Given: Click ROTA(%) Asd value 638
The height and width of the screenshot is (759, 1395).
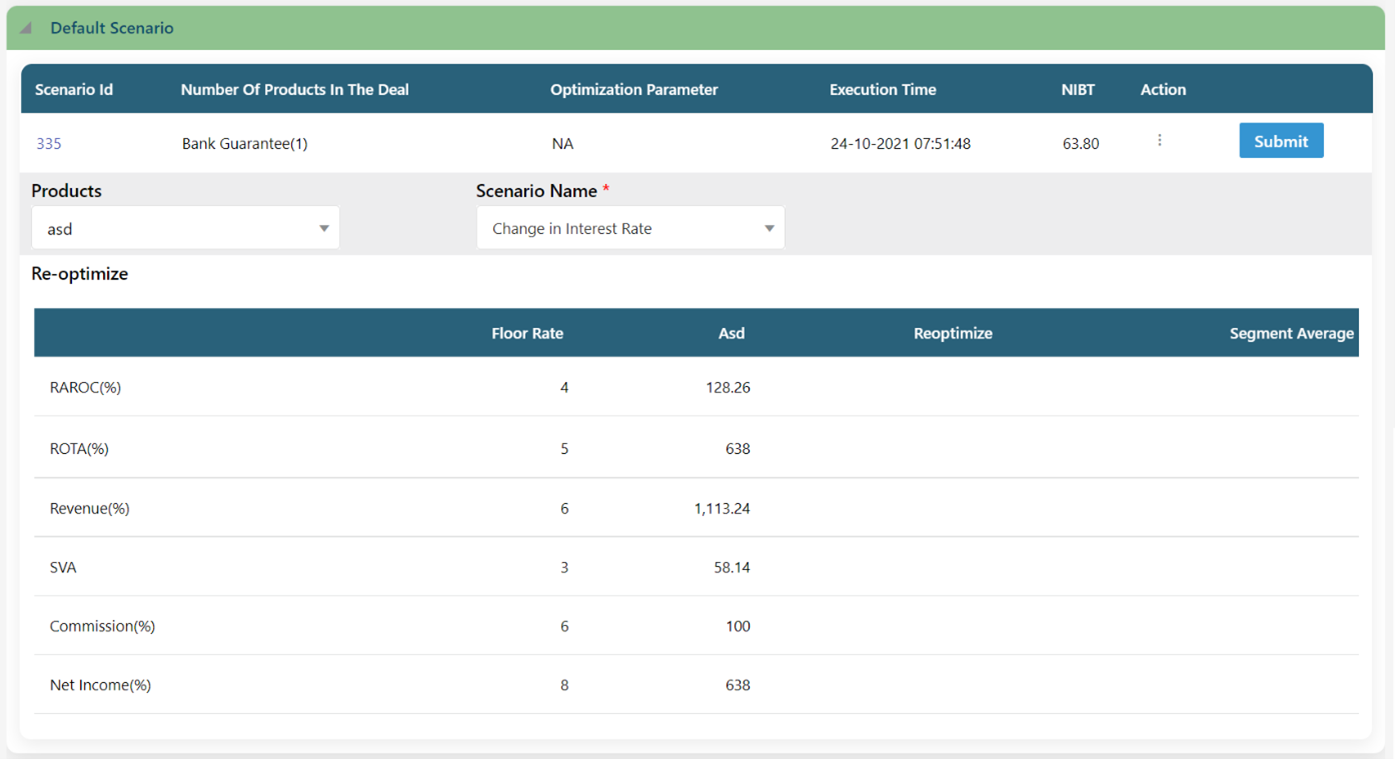Looking at the screenshot, I should pyautogui.click(x=738, y=448).
